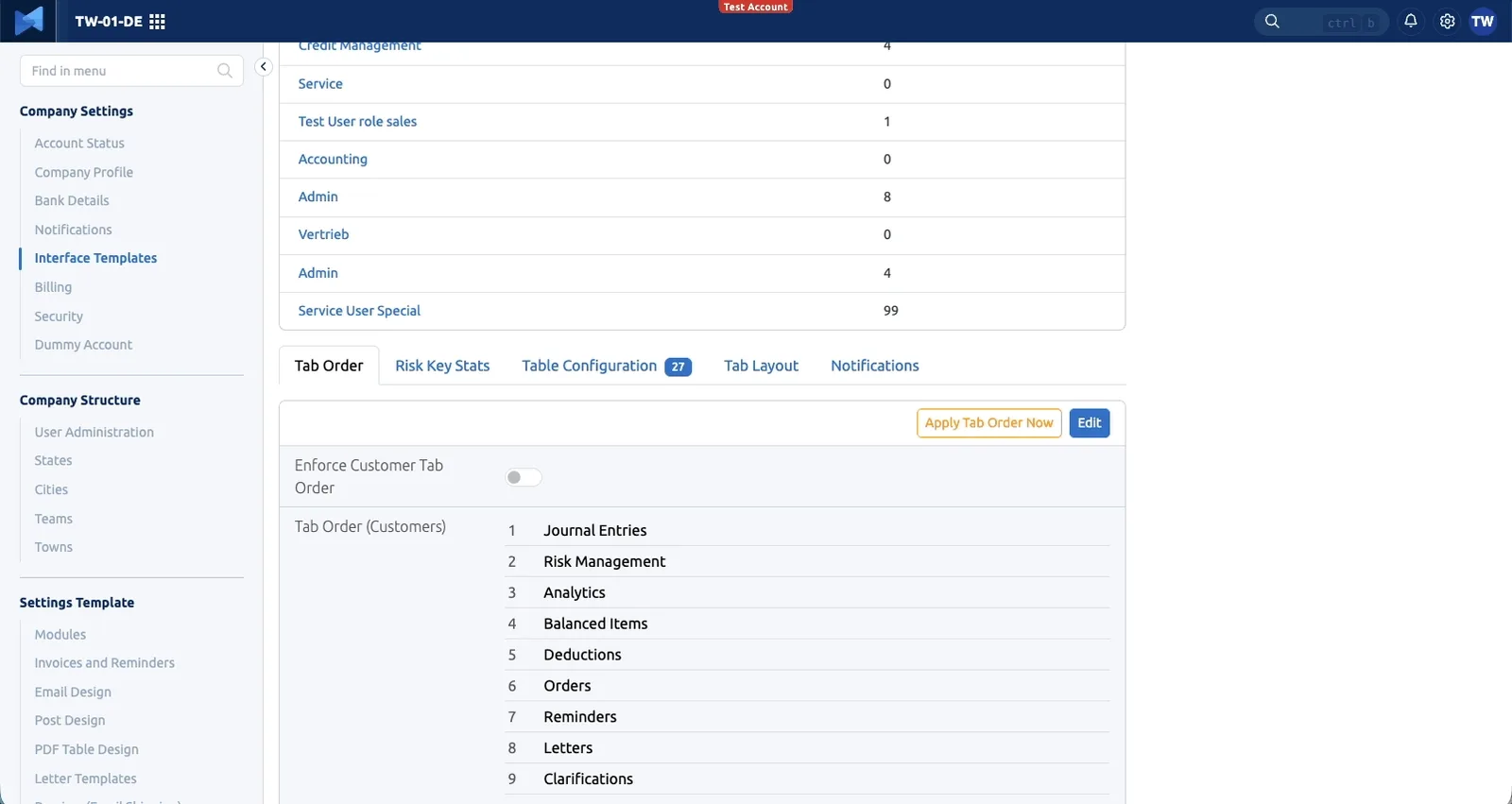Image resolution: width=1512 pixels, height=804 pixels.
Task: Switch to the Tab Order tab
Action: click(329, 366)
